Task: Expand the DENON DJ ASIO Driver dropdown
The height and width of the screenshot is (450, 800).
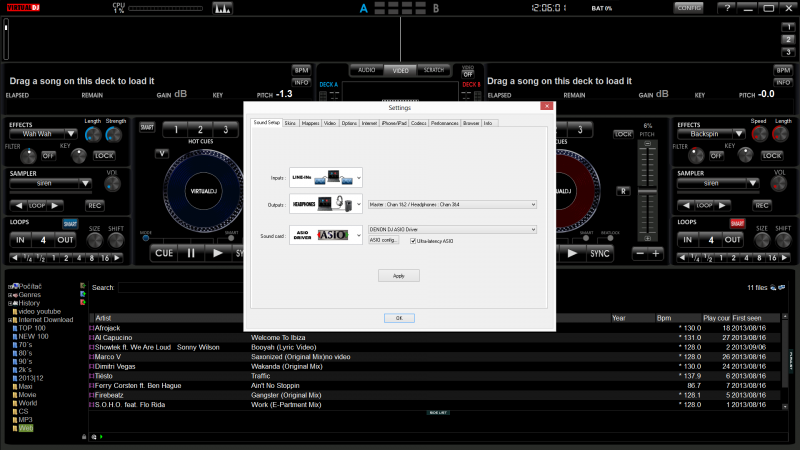Action: point(452,229)
